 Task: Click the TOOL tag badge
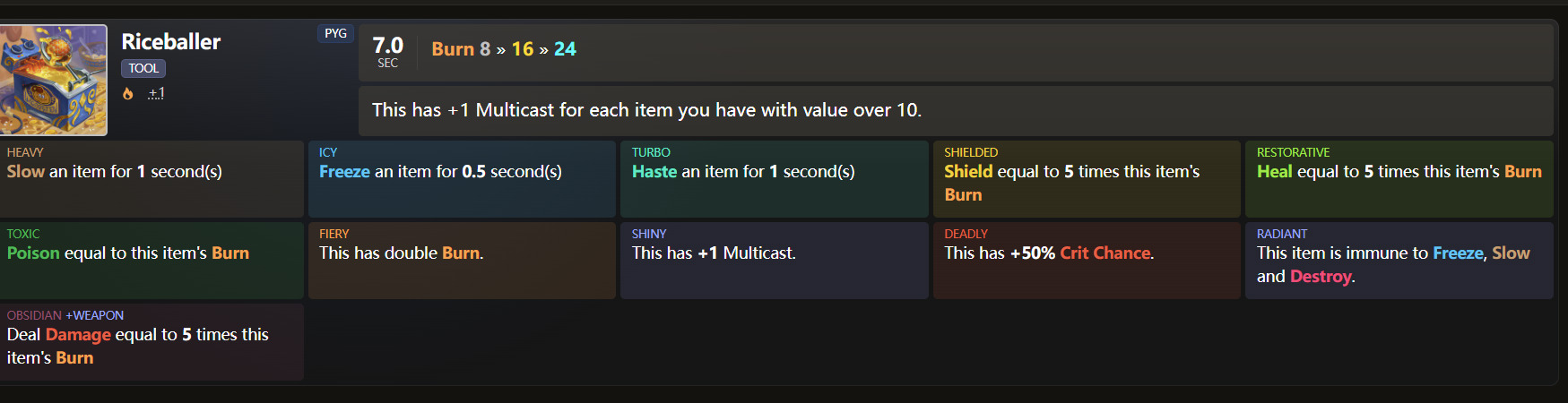click(x=143, y=68)
